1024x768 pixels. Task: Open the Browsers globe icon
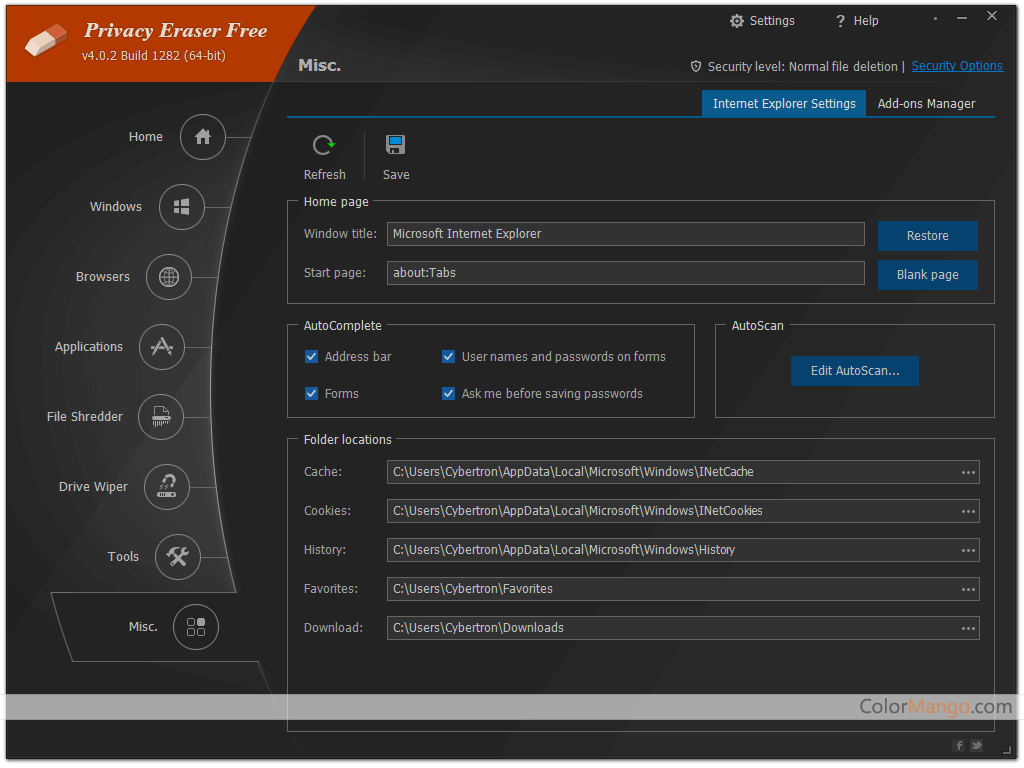(169, 277)
